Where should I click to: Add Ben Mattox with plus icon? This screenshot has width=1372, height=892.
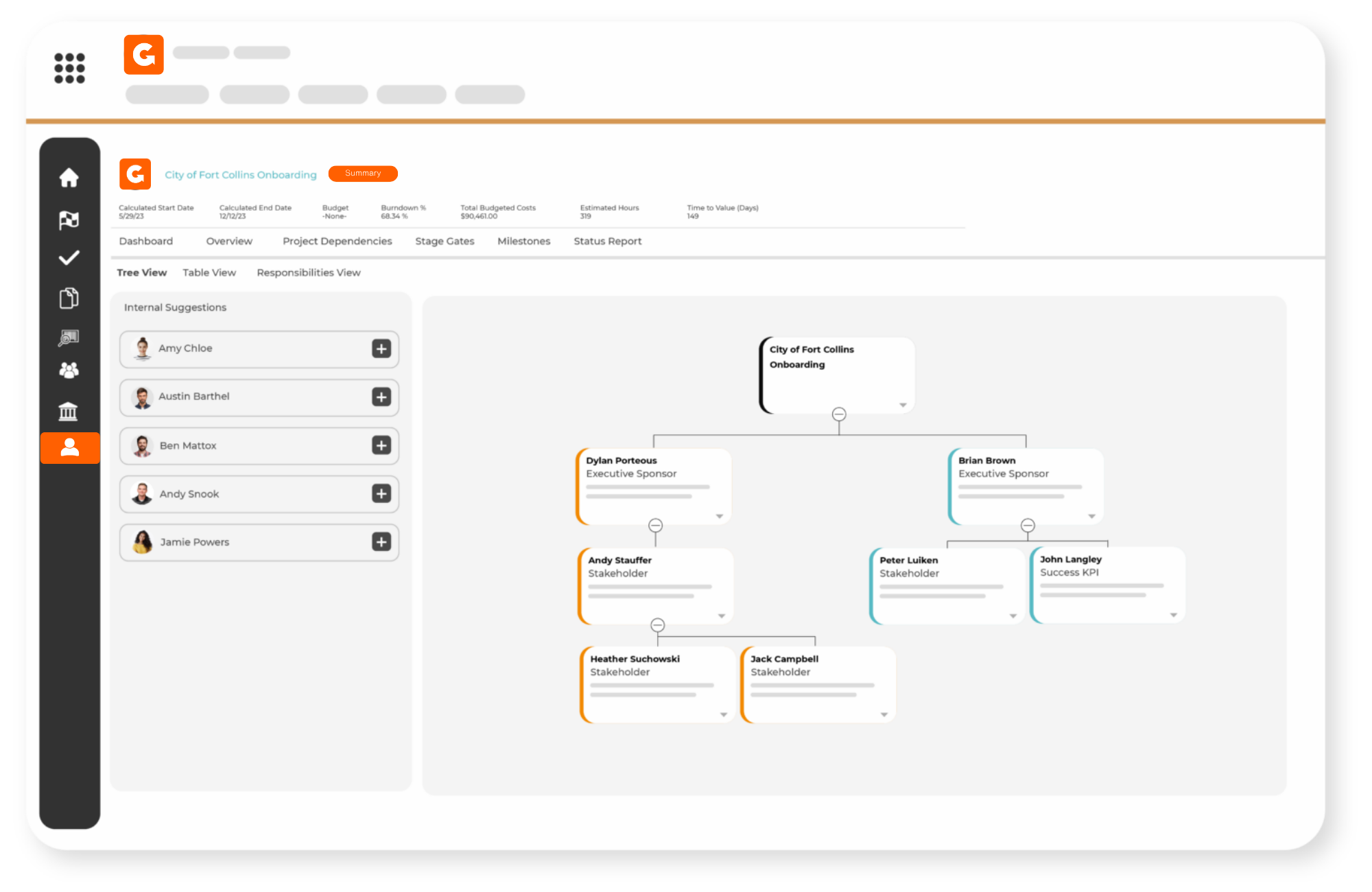pyautogui.click(x=381, y=445)
